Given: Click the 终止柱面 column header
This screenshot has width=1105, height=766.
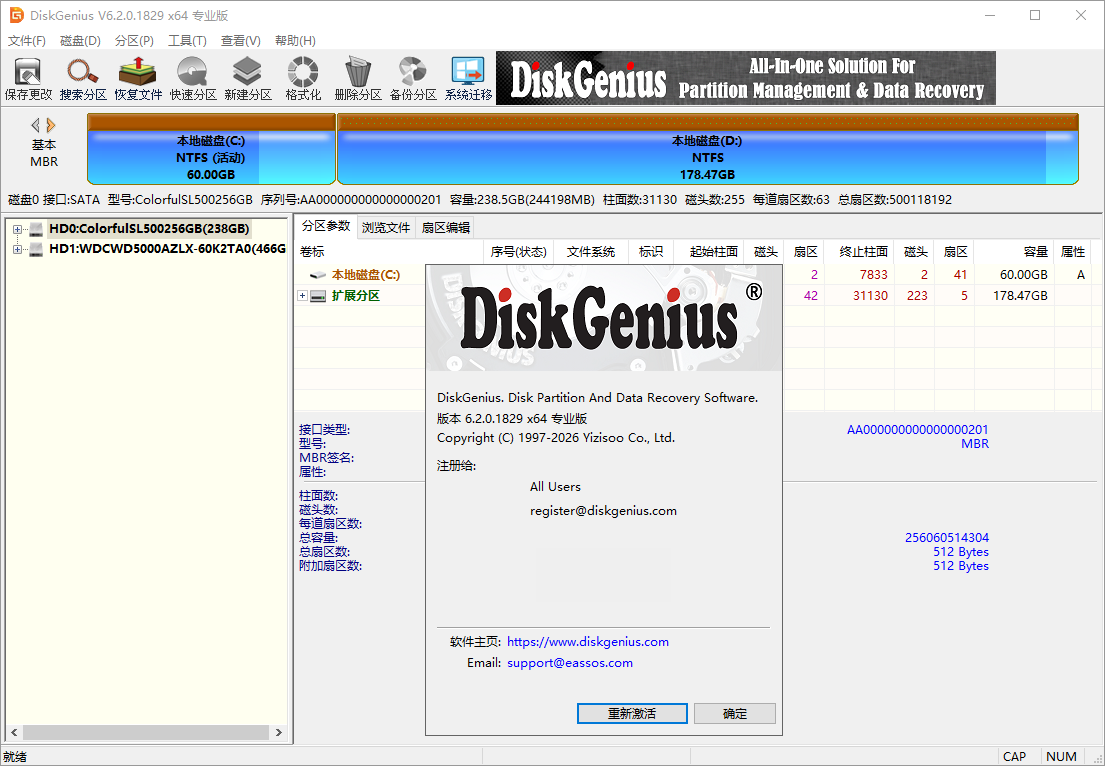Looking at the screenshot, I should [x=860, y=252].
